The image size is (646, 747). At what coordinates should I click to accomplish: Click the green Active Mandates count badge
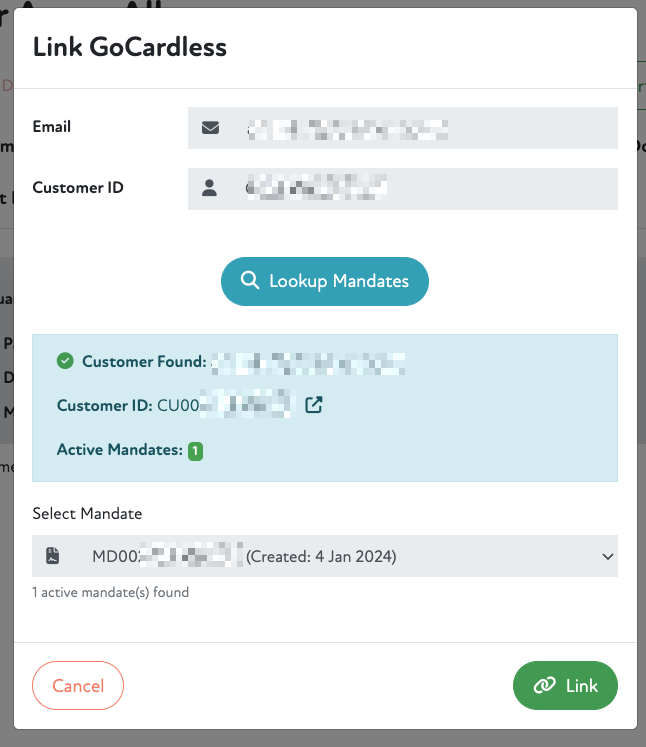click(x=195, y=451)
